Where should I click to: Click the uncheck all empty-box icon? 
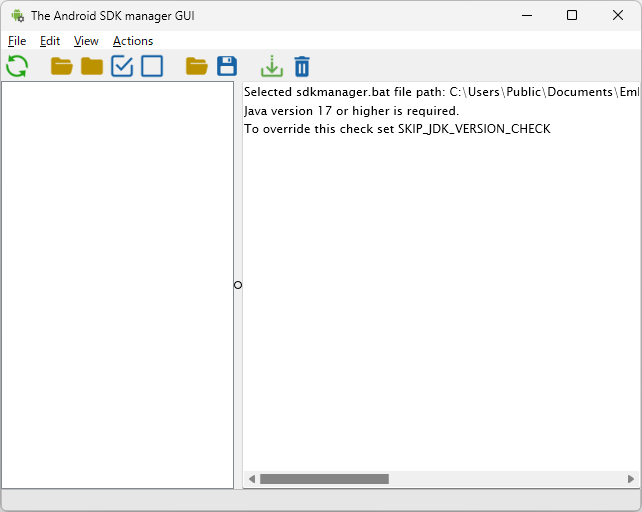152,66
